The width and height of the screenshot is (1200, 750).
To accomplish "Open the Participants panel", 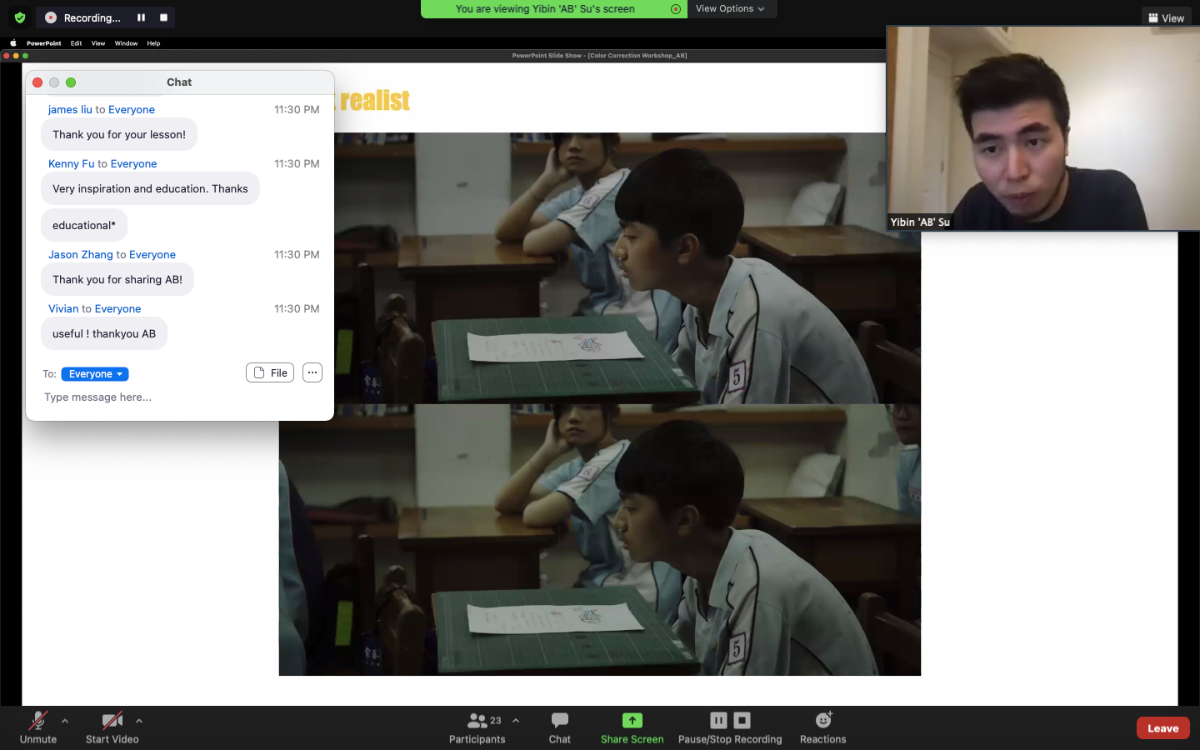I will tap(477, 727).
